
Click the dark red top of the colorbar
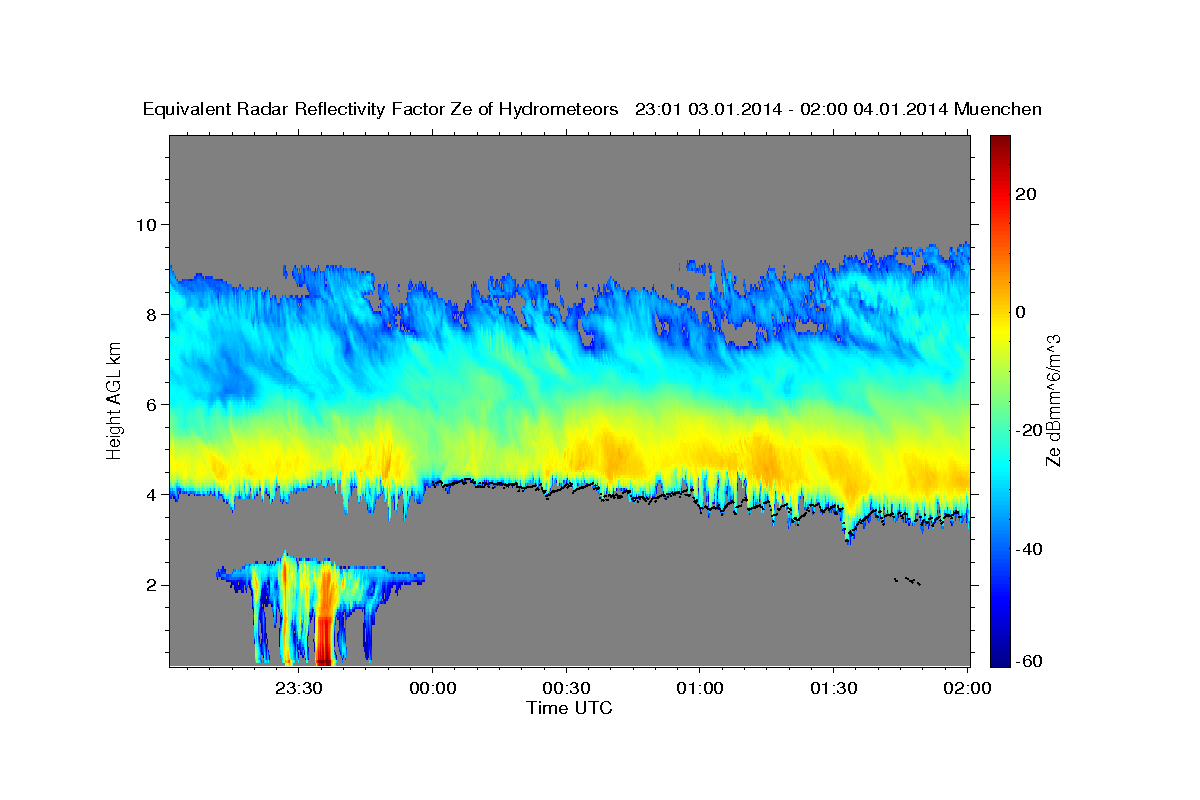pyautogui.click(x=1000, y=145)
